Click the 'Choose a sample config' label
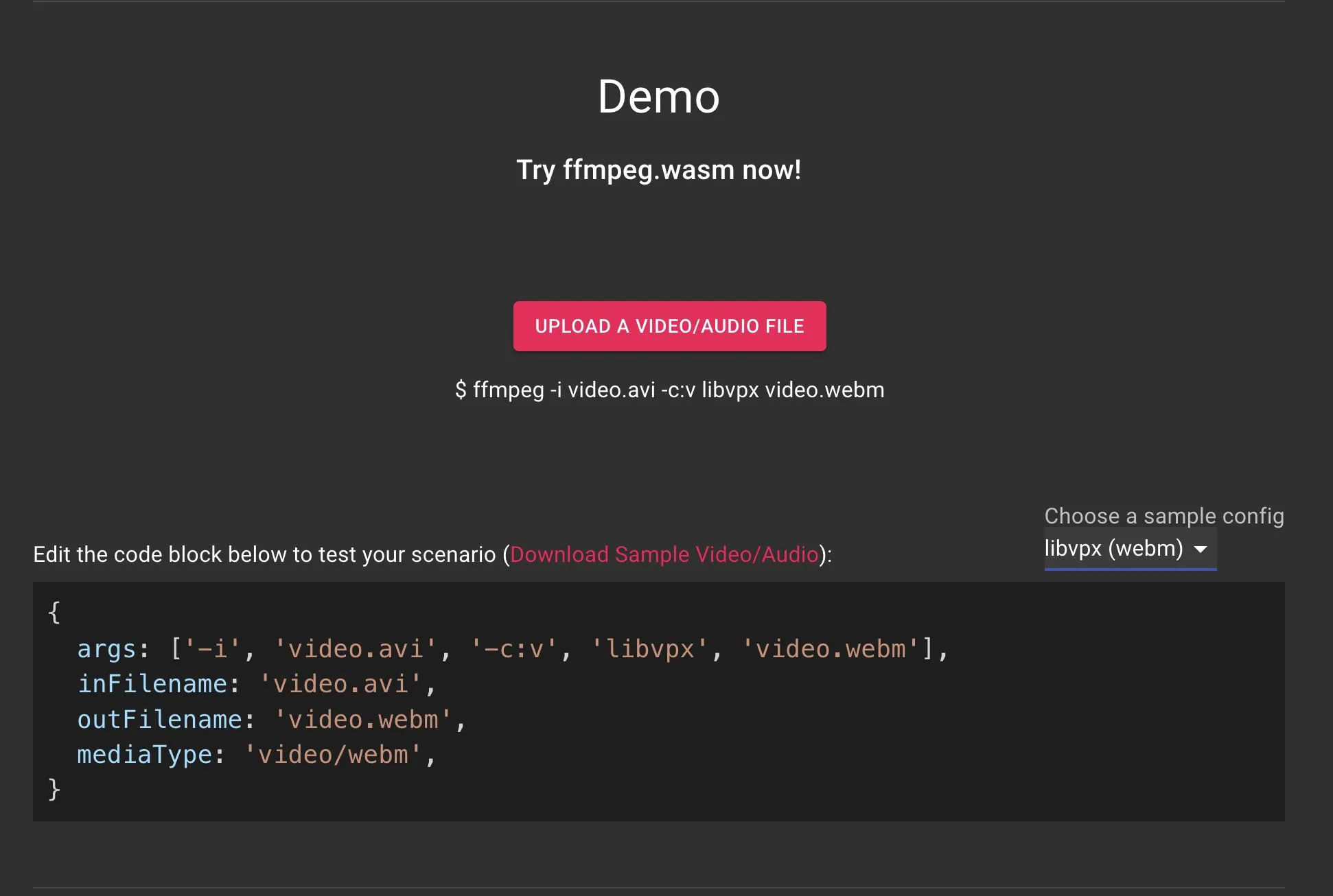Screen dimensions: 1333x896 pos(1163,516)
